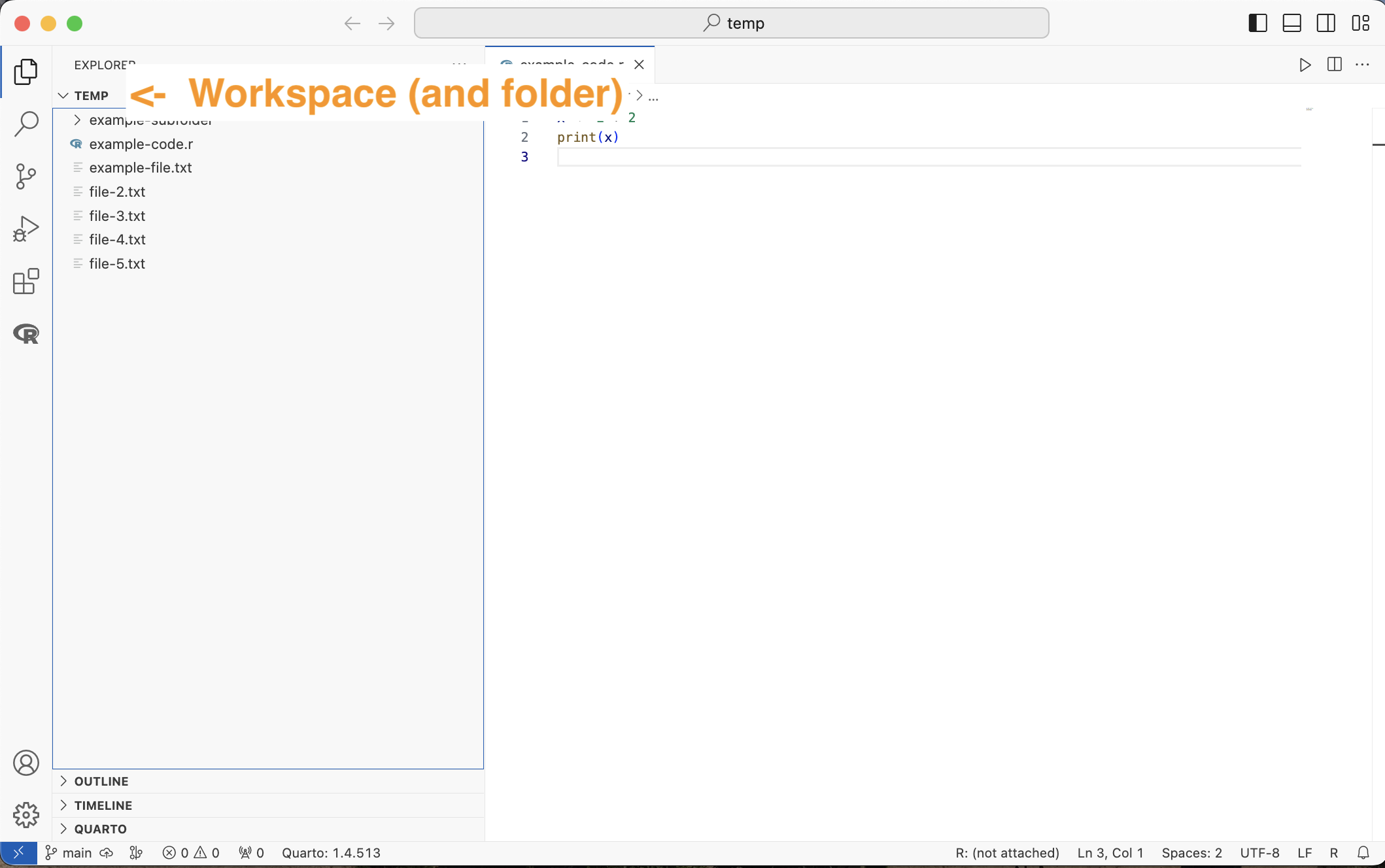
Task: Open example-file.txt in the explorer
Action: 140,168
